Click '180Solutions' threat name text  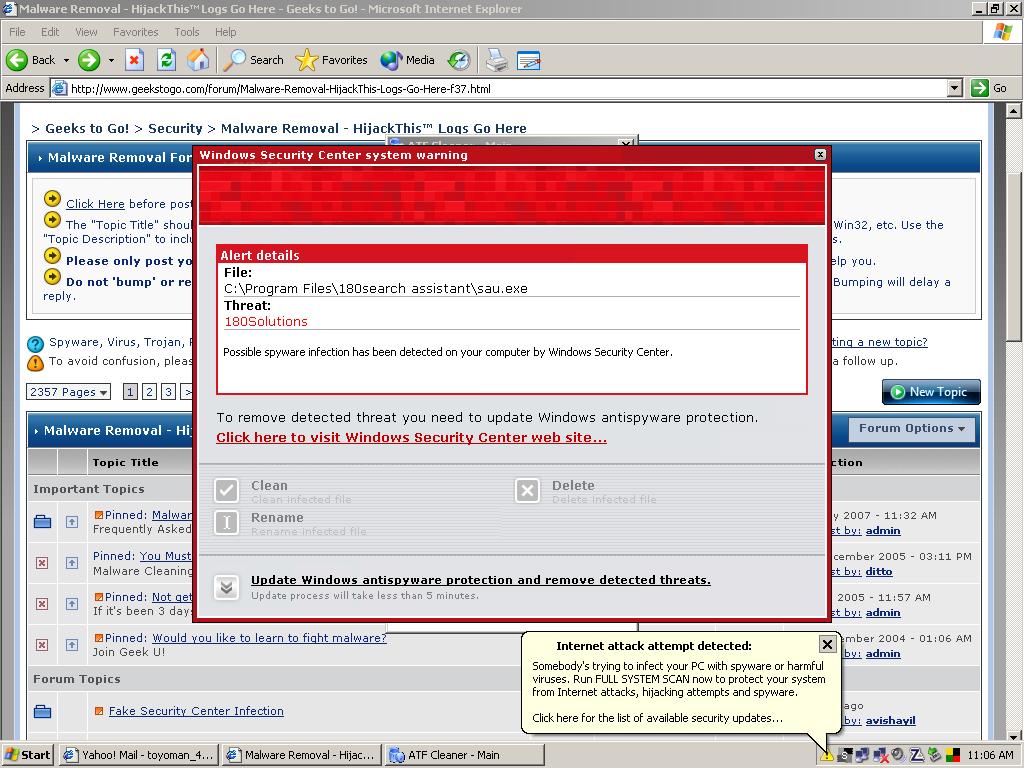(266, 321)
